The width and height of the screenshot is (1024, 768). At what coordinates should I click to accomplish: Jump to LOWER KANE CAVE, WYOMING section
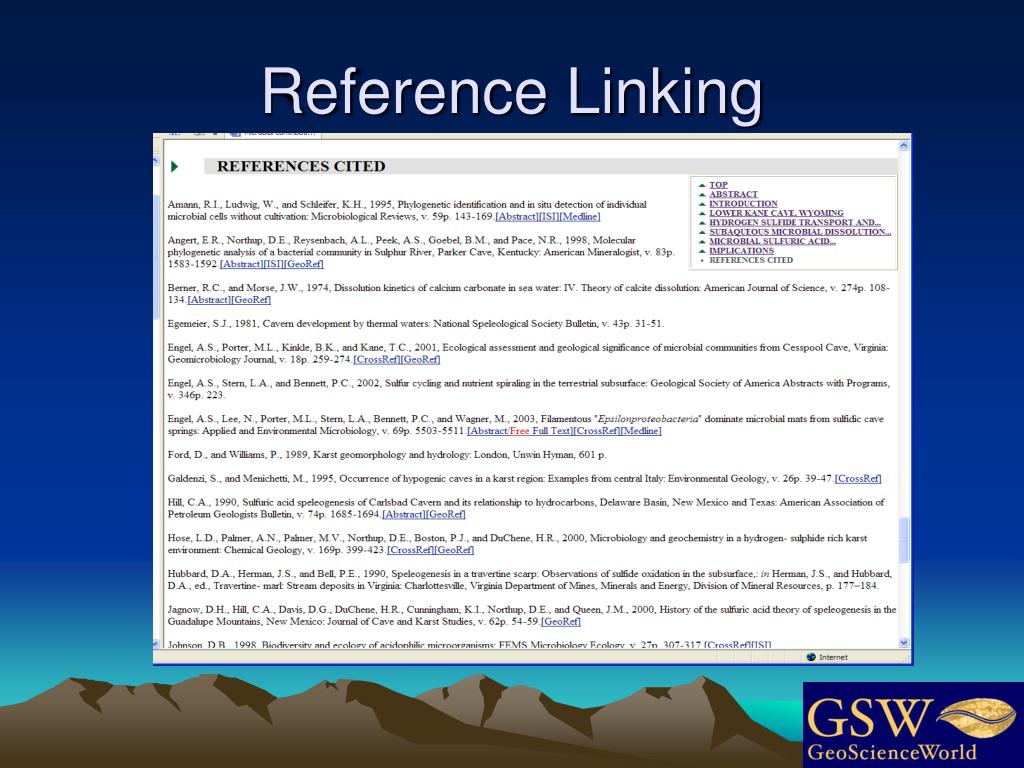point(776,213)
